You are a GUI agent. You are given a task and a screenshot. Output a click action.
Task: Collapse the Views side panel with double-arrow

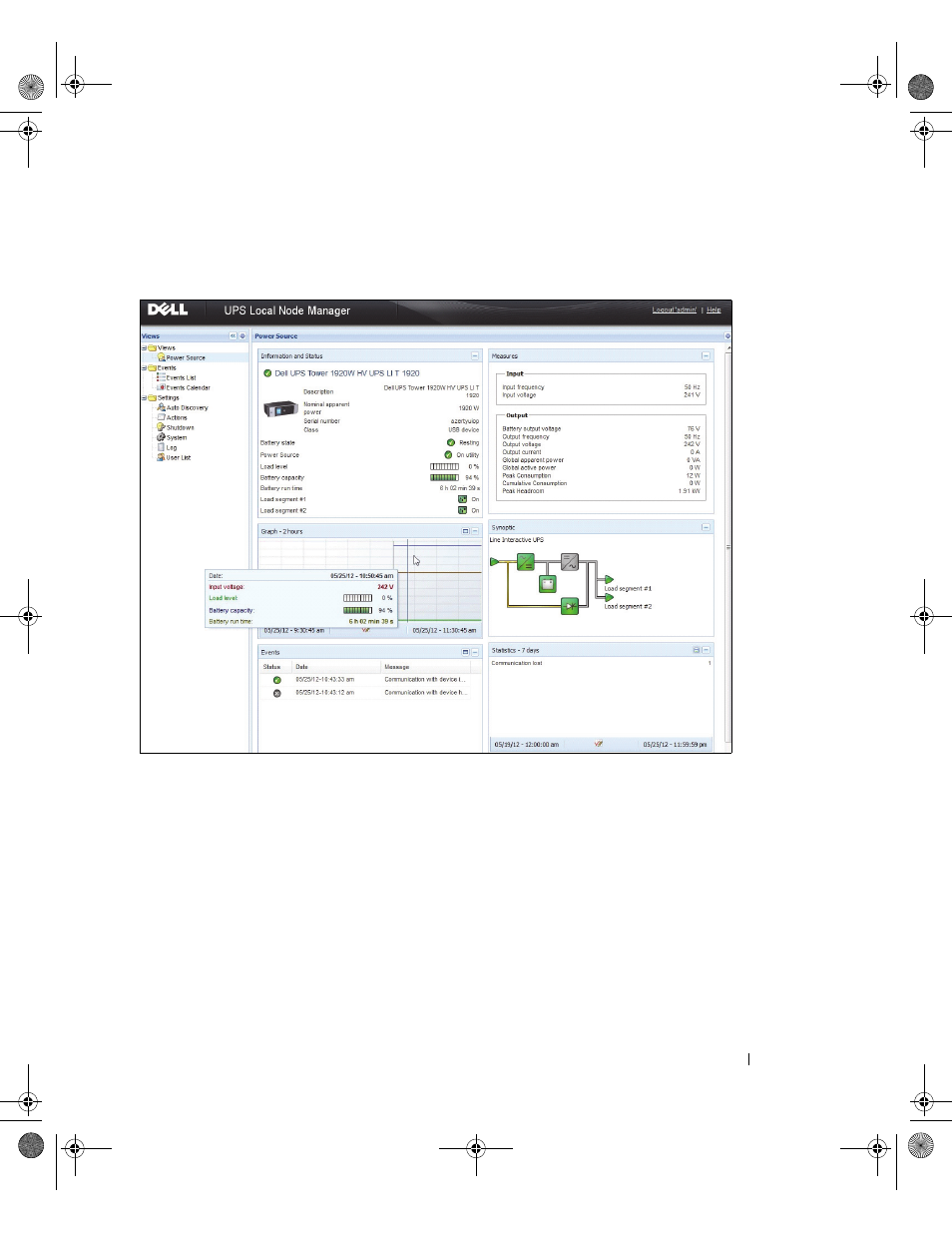click(x=234, y=336)
